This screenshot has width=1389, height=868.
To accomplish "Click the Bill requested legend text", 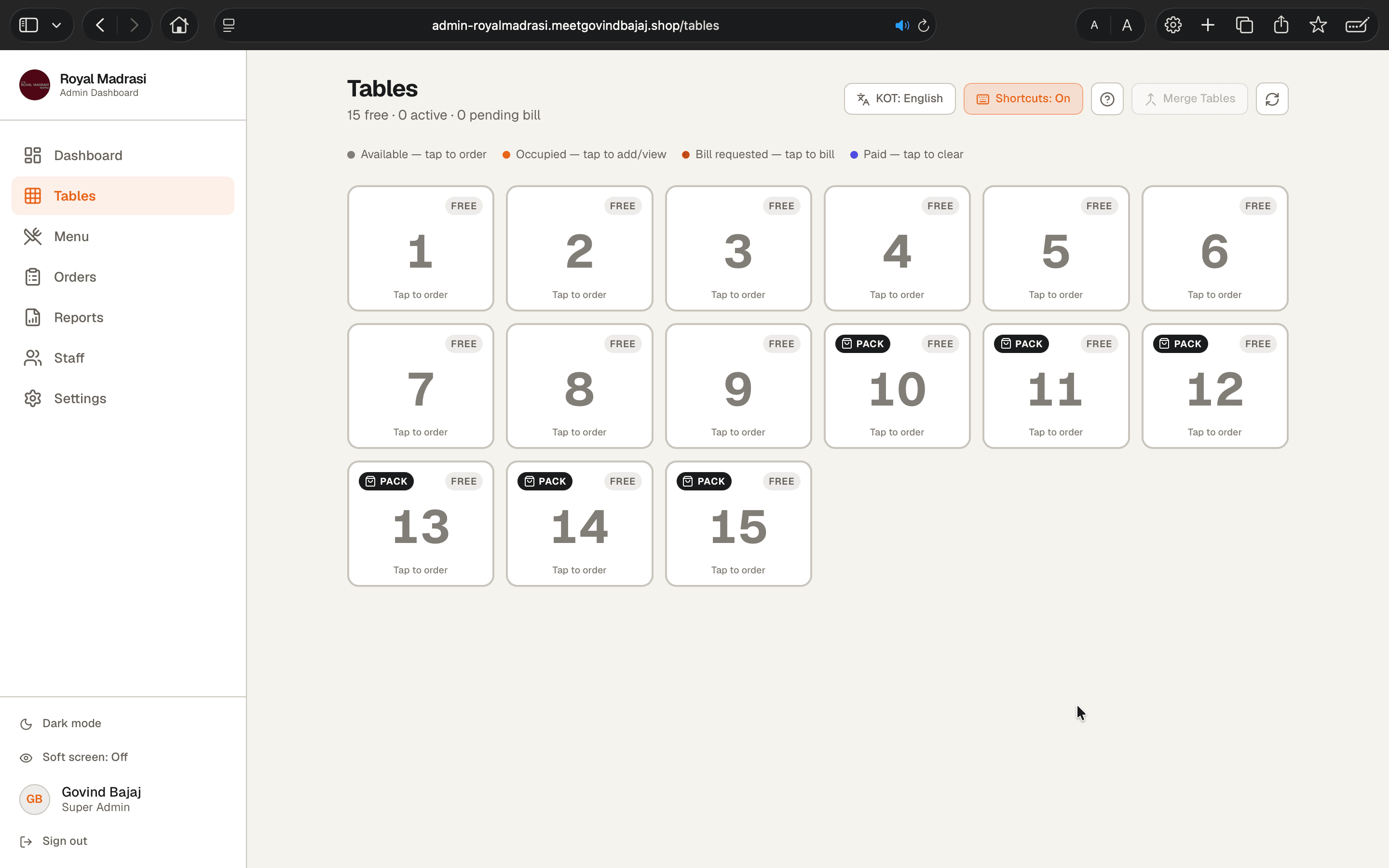I will point(764,154).
